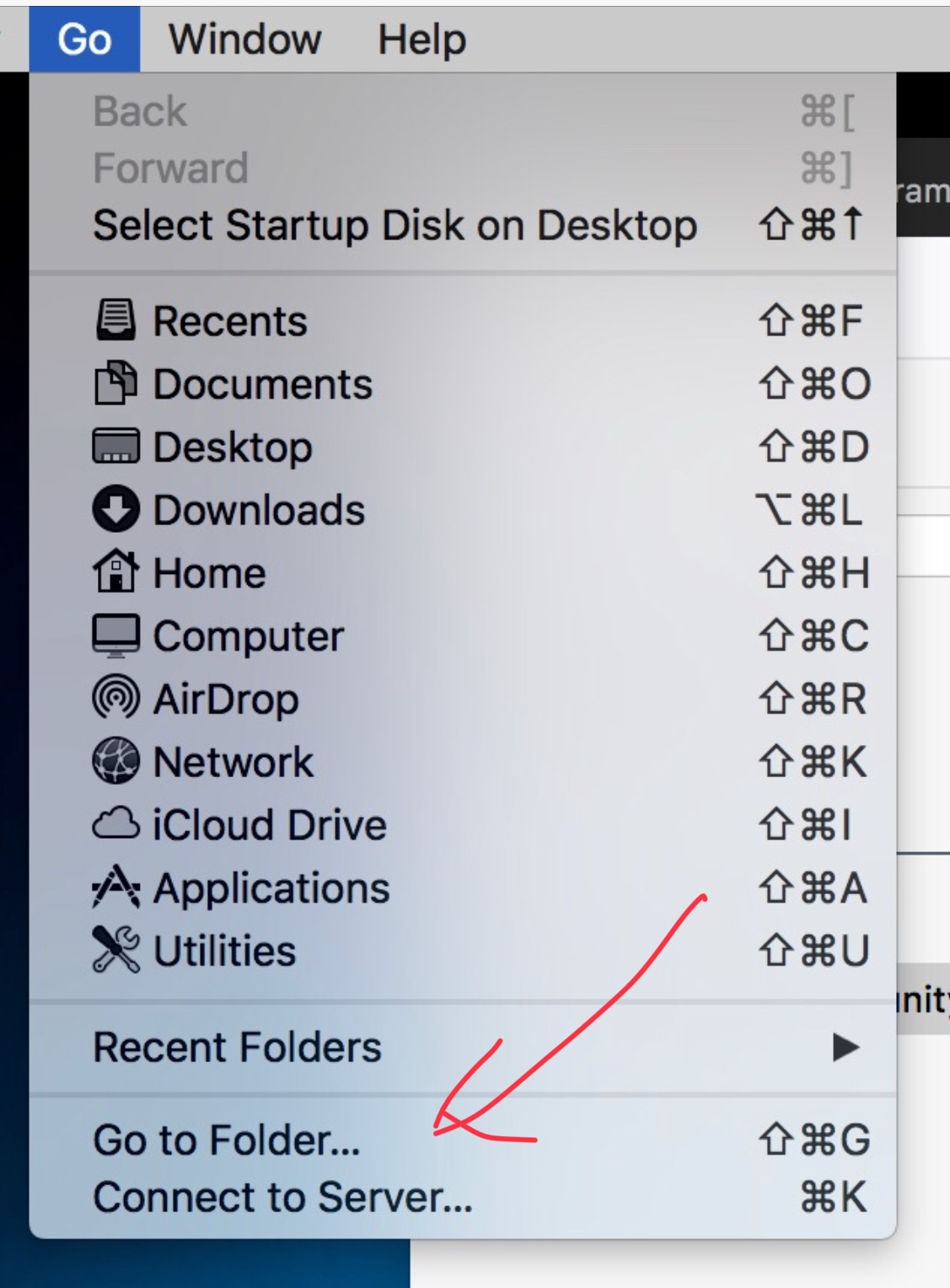The height and width of the screenshot is (1288, 950).
Task: Choose Select Startup Disk on Desktop
Action: [x=394, y=226]
